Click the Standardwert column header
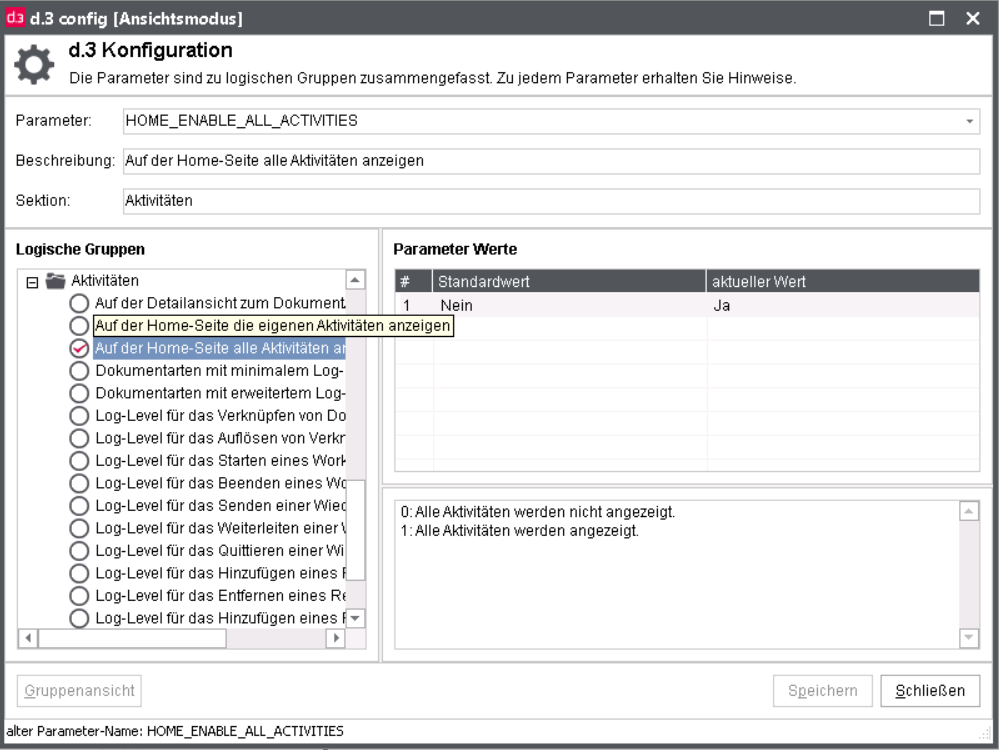 point(569,282)
